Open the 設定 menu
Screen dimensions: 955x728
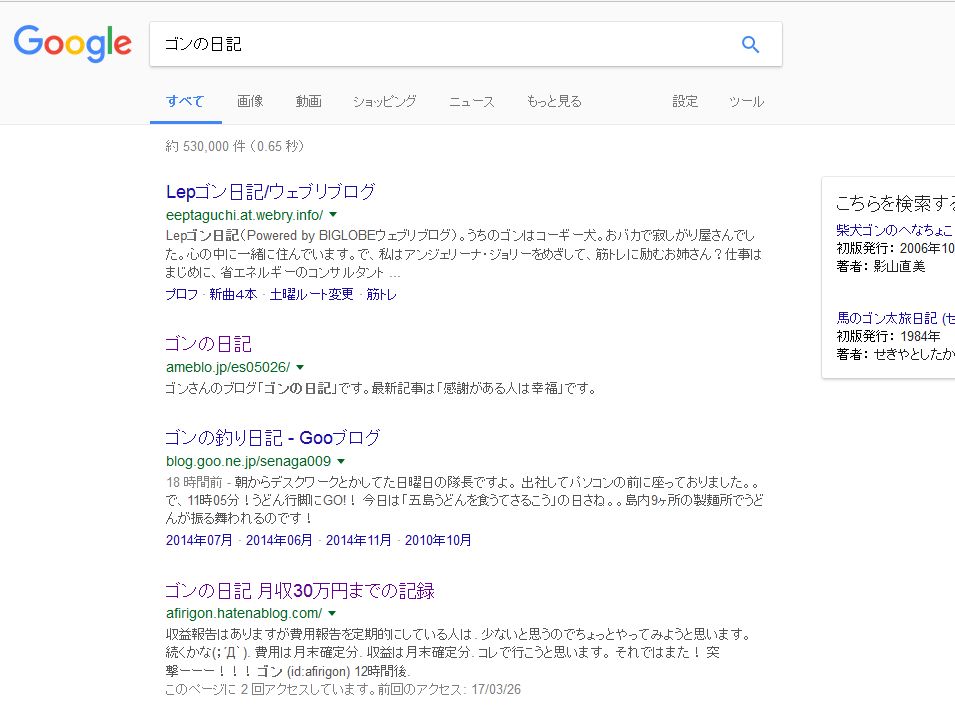click(685, 101)
